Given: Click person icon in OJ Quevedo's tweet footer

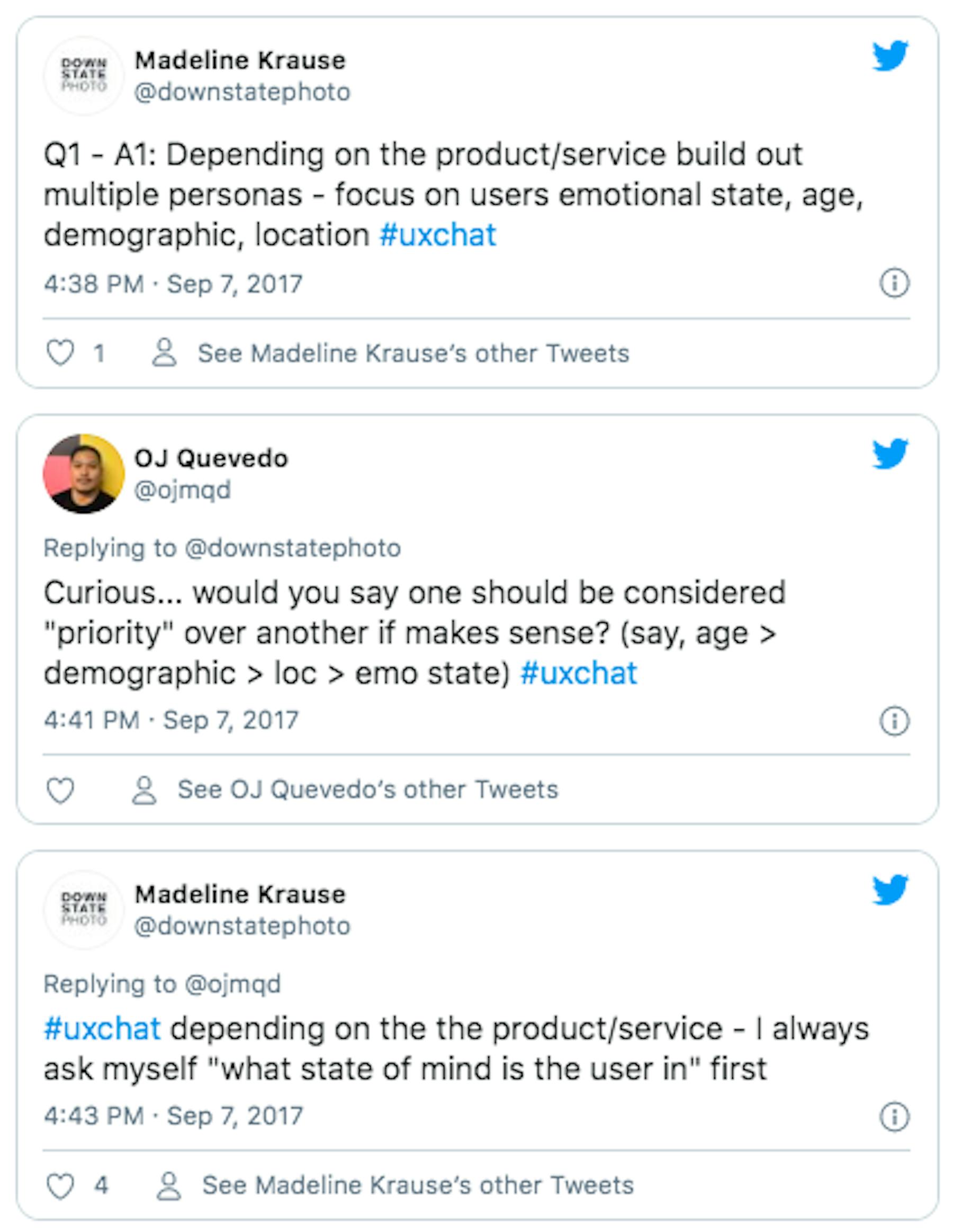Looking at the screenshot, I should [x=144, y=790].
